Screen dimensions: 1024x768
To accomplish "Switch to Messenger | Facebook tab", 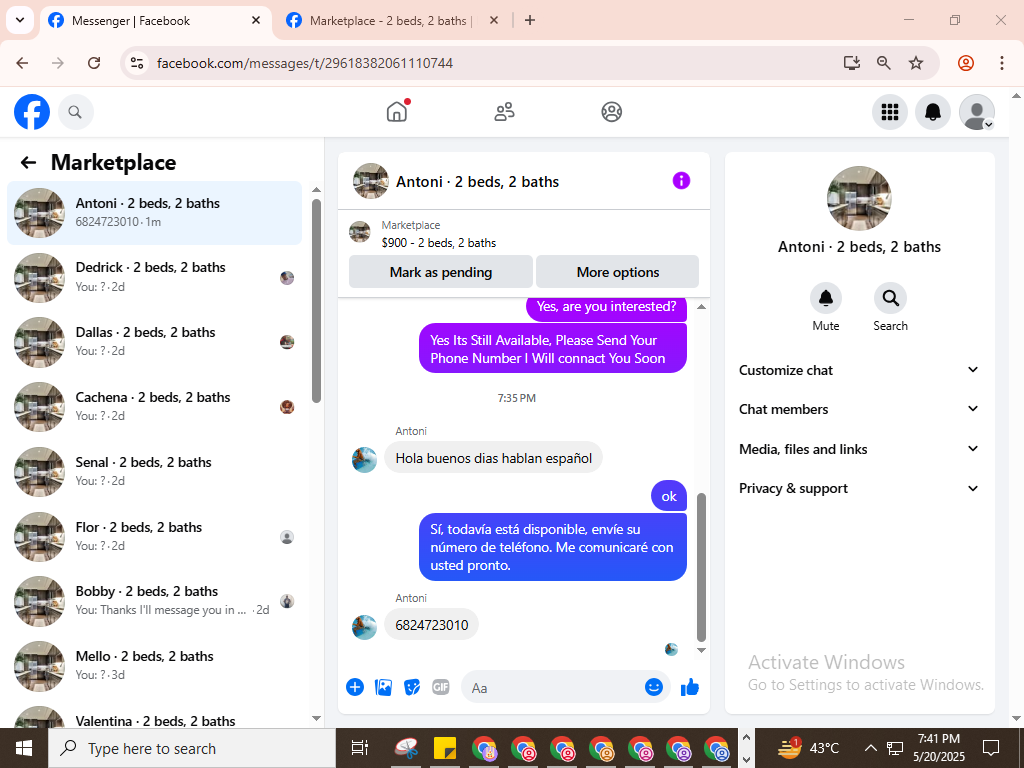I will tap(155, 21).
